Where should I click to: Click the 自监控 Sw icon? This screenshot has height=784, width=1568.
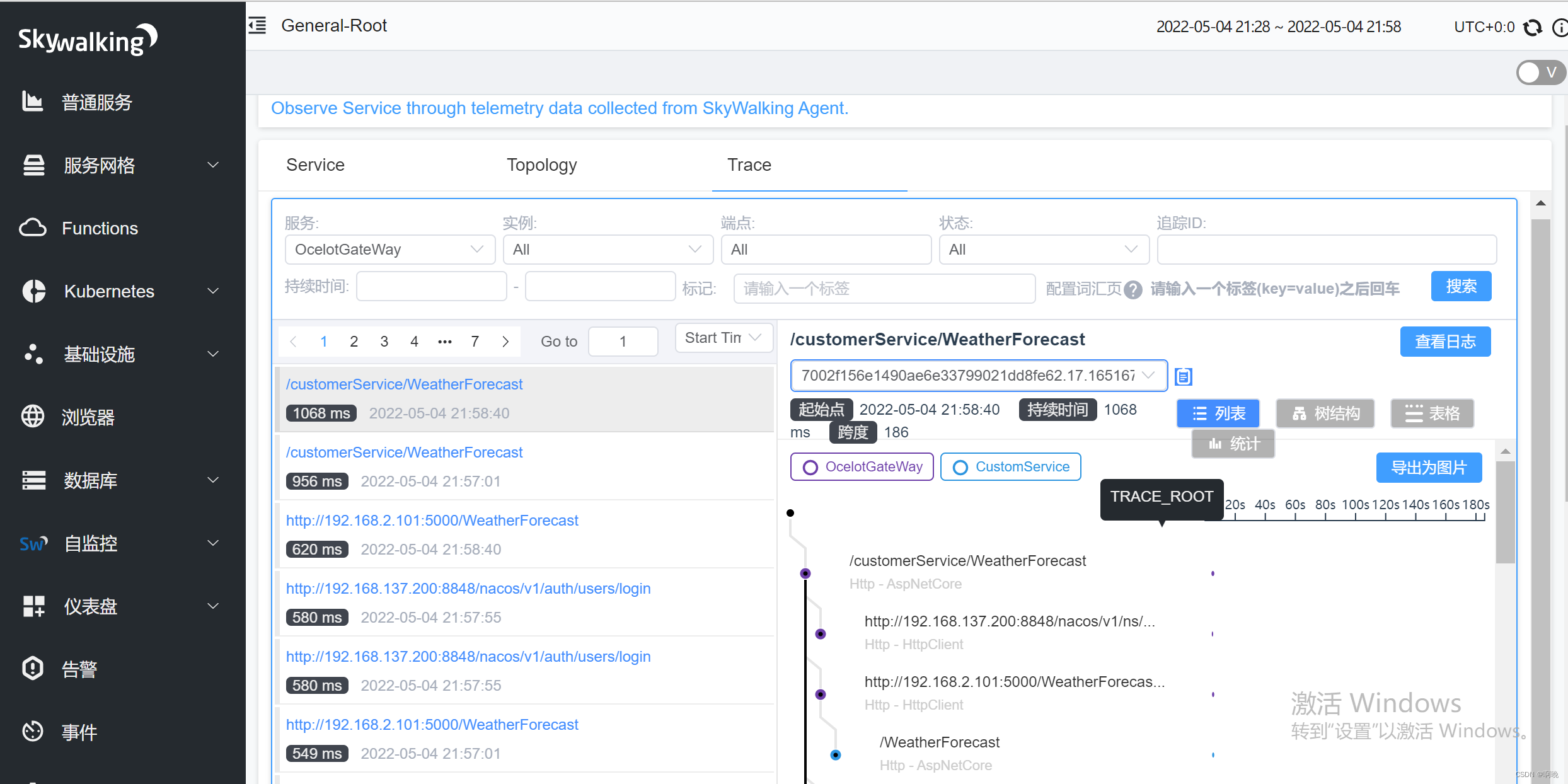[33, 543]
